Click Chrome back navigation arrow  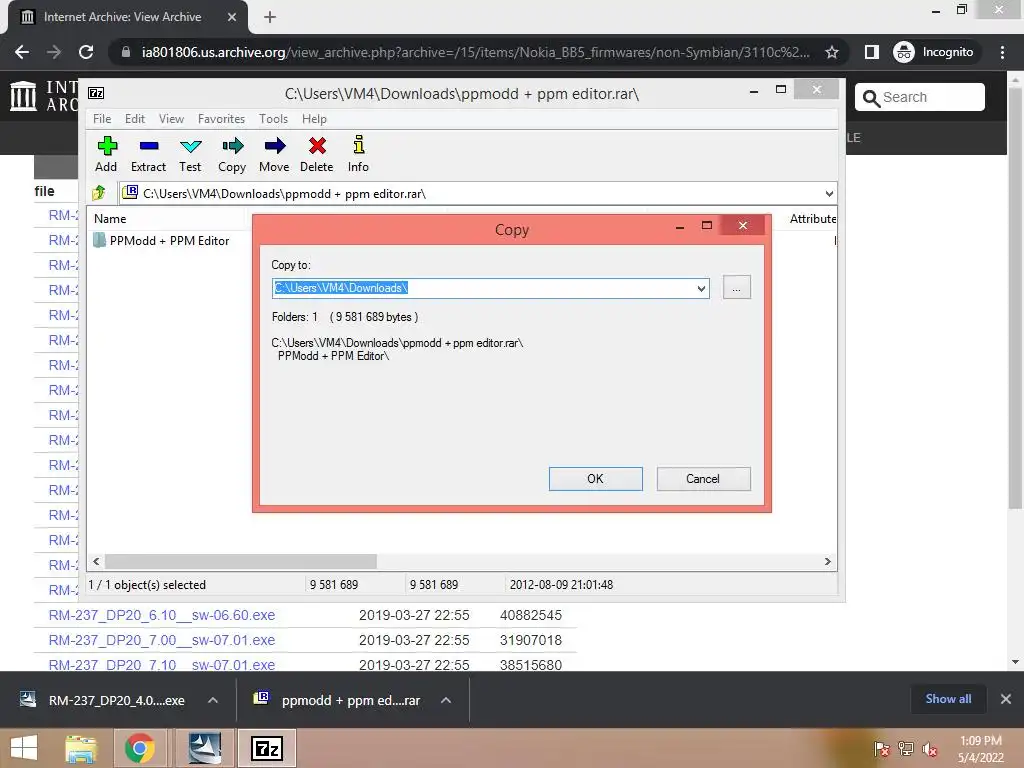(22, 52)
